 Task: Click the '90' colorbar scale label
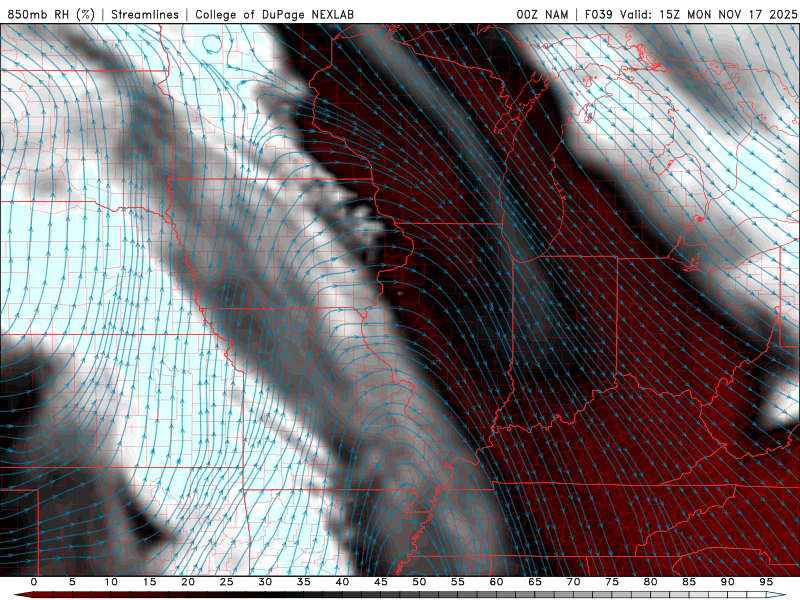[x=727, y=582]
